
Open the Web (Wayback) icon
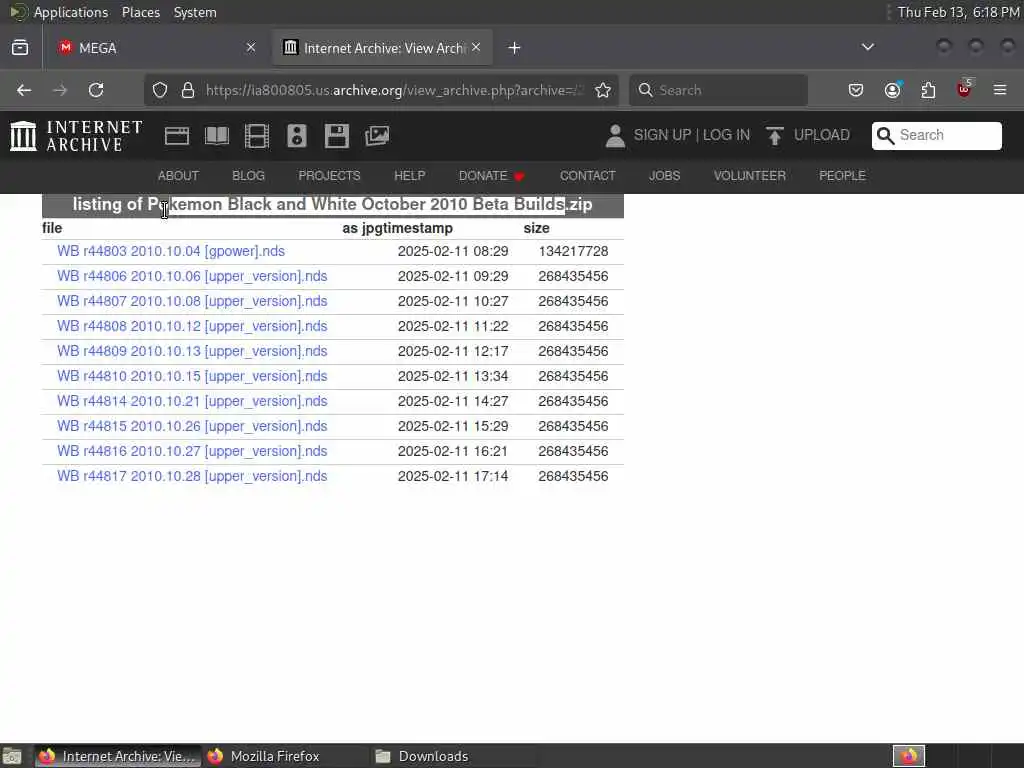coord(177,136)
